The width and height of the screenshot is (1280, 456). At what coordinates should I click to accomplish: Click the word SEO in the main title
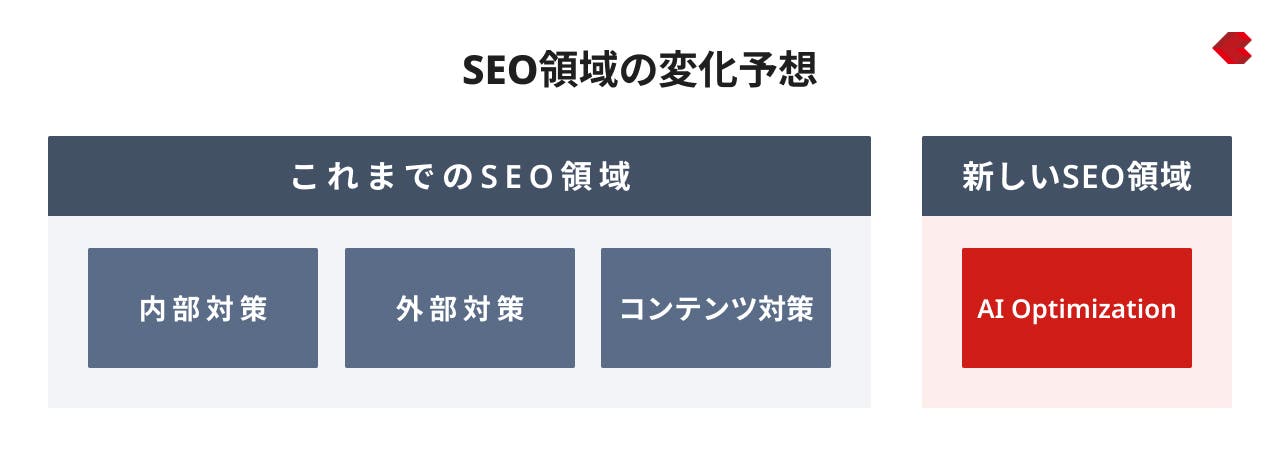pos(499,71)
